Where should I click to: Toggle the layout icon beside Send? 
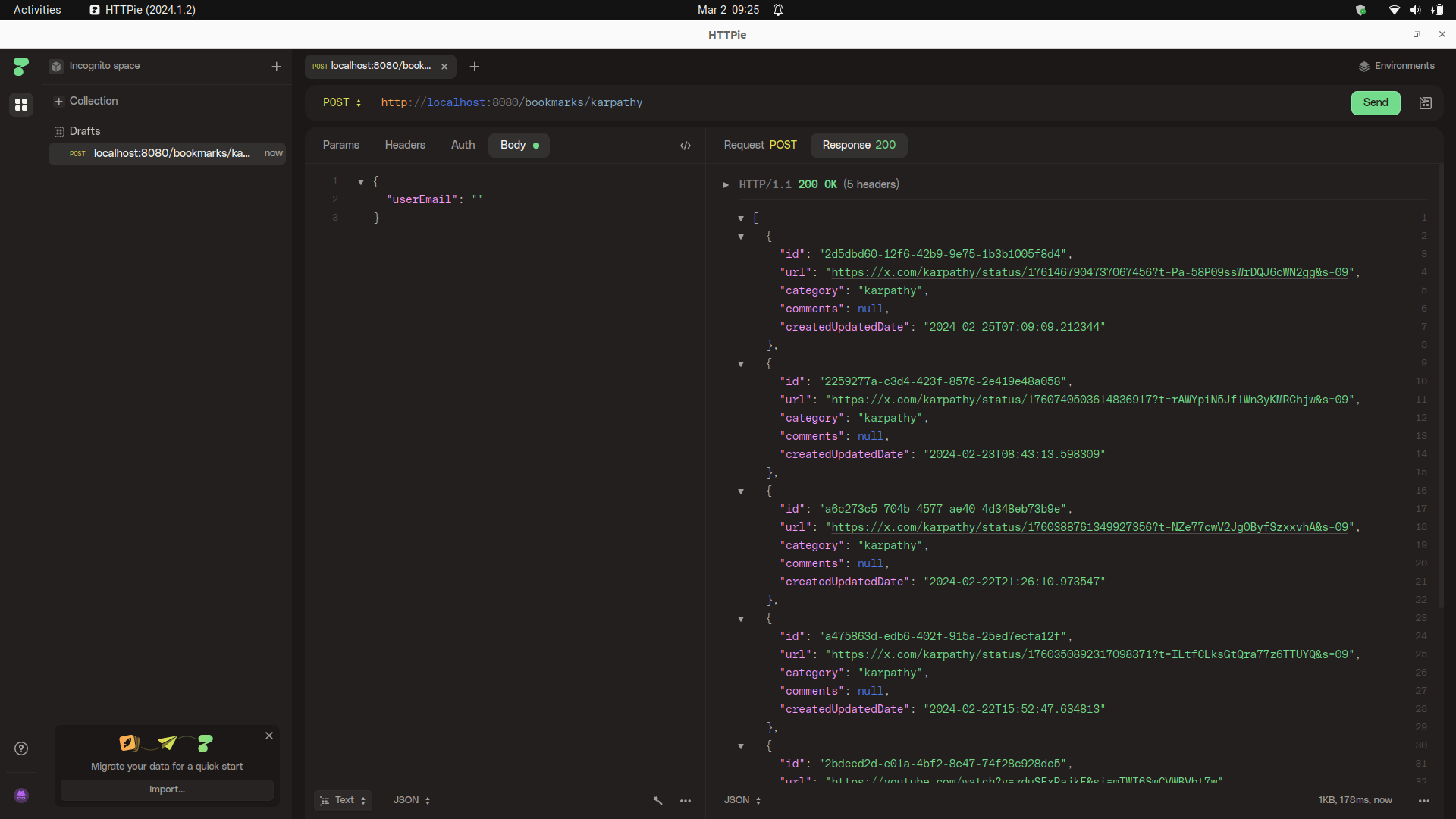[1426, 103]
